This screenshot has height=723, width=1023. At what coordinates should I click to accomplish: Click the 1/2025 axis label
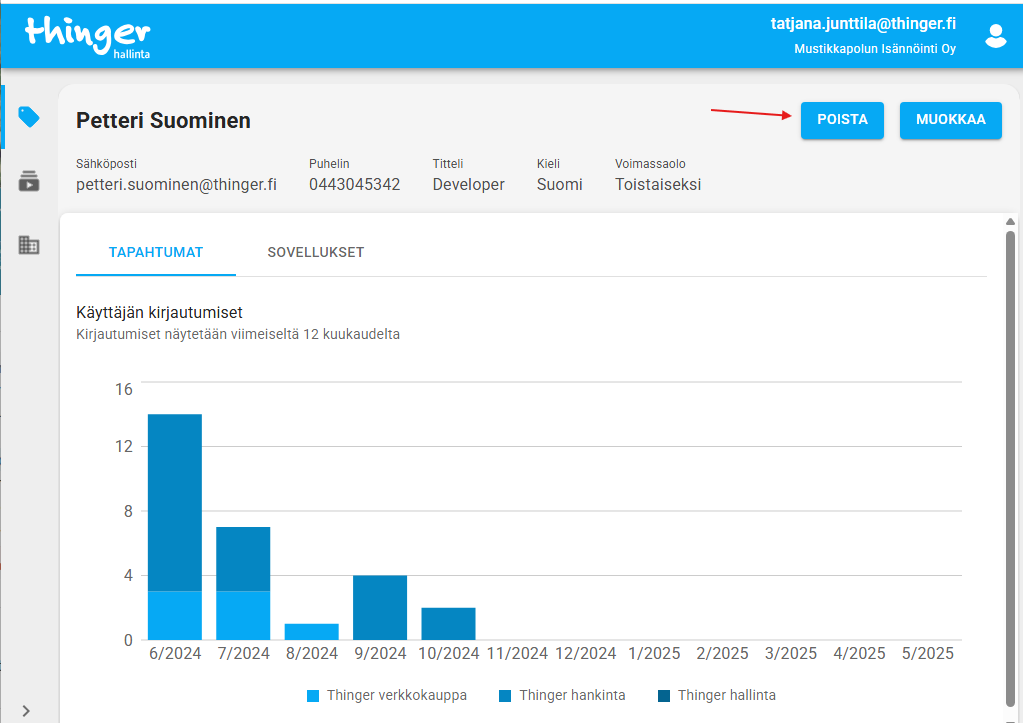[654, 653]
